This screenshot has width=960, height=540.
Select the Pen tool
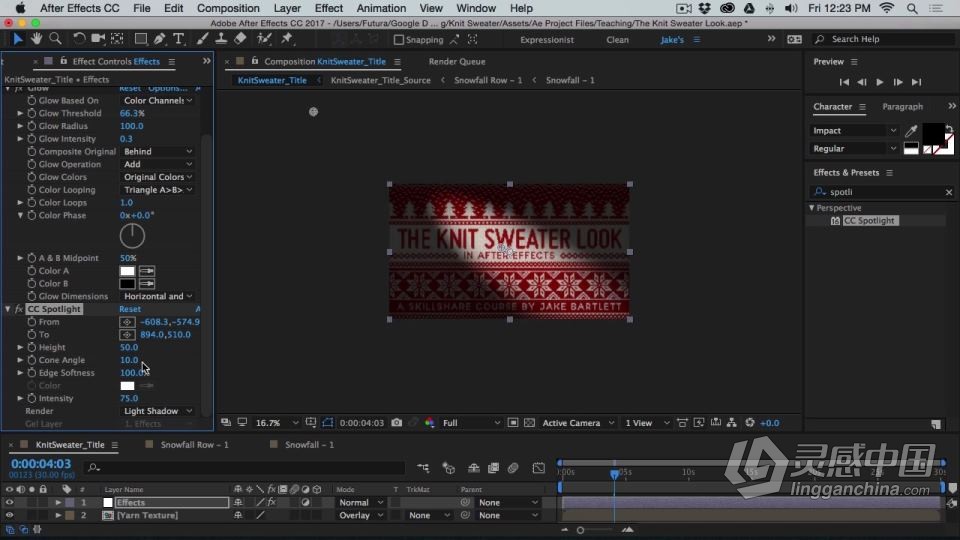click(x=160, y=39)
